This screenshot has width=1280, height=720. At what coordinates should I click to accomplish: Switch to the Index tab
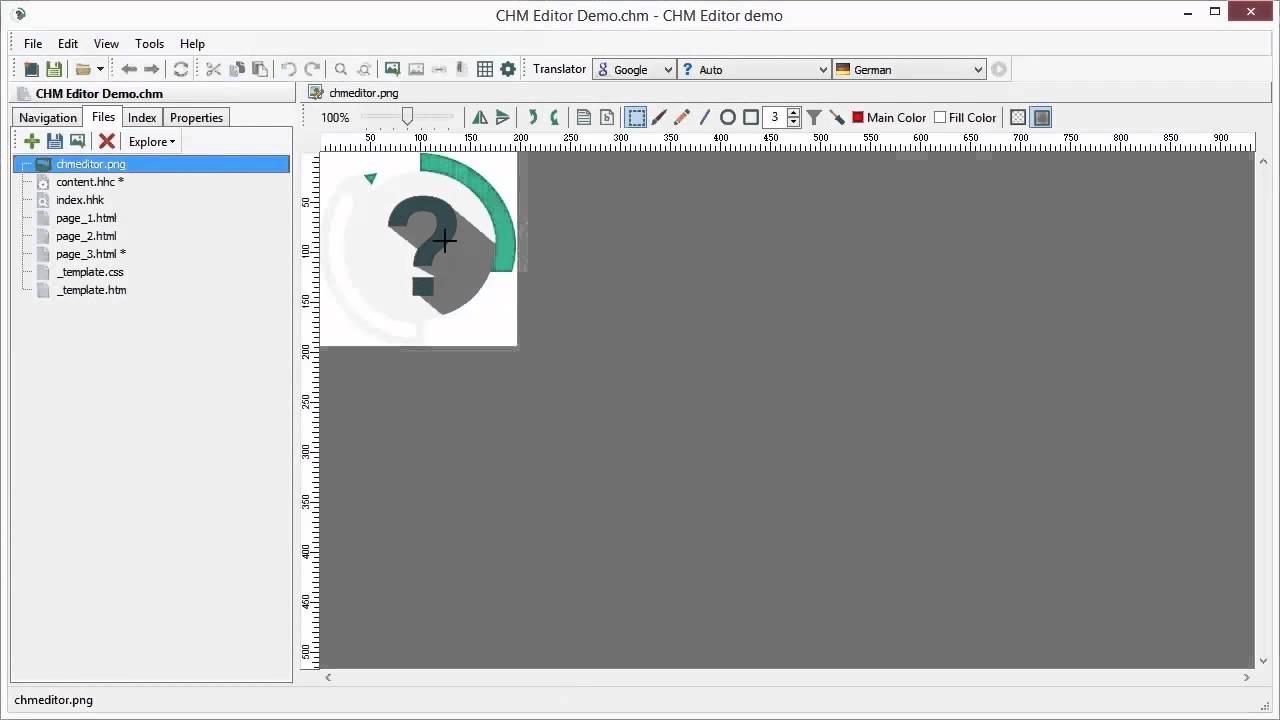142,118
